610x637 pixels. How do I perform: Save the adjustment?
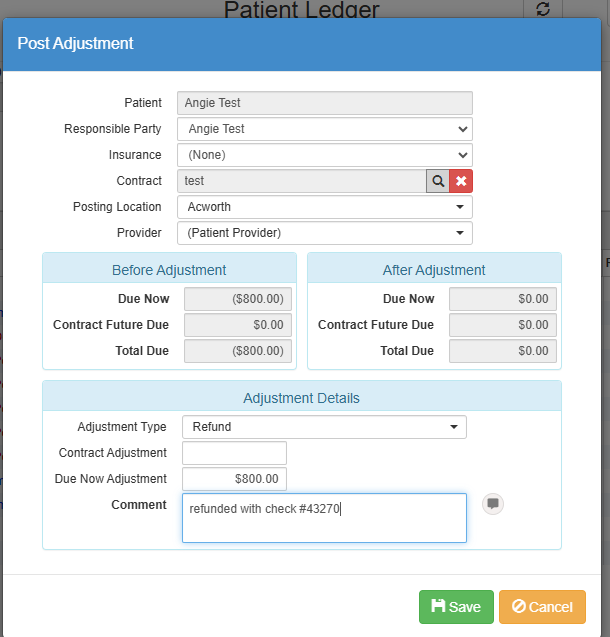[x=456, y=607]
